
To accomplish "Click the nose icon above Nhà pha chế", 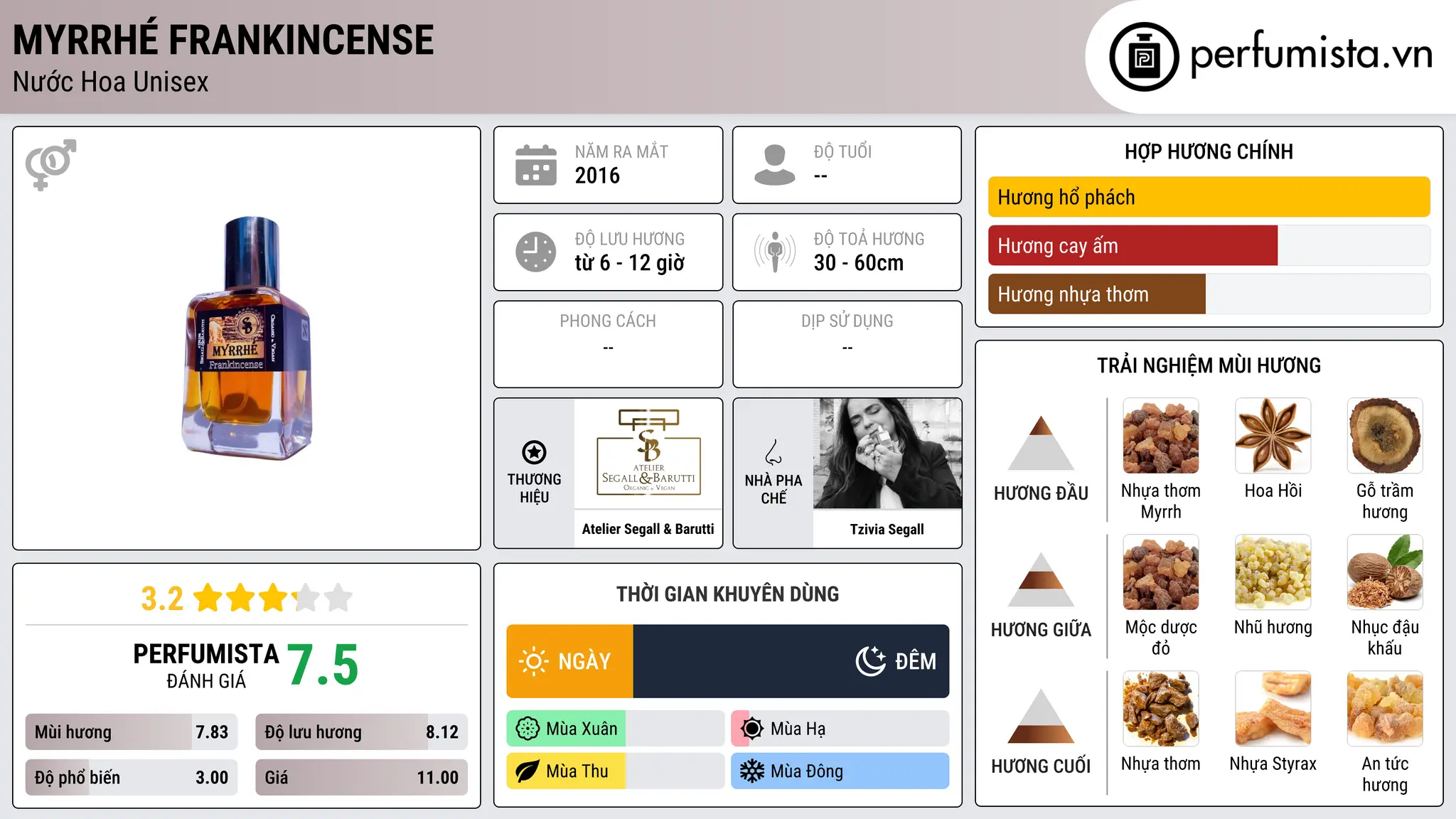I will tap(773, 452).
